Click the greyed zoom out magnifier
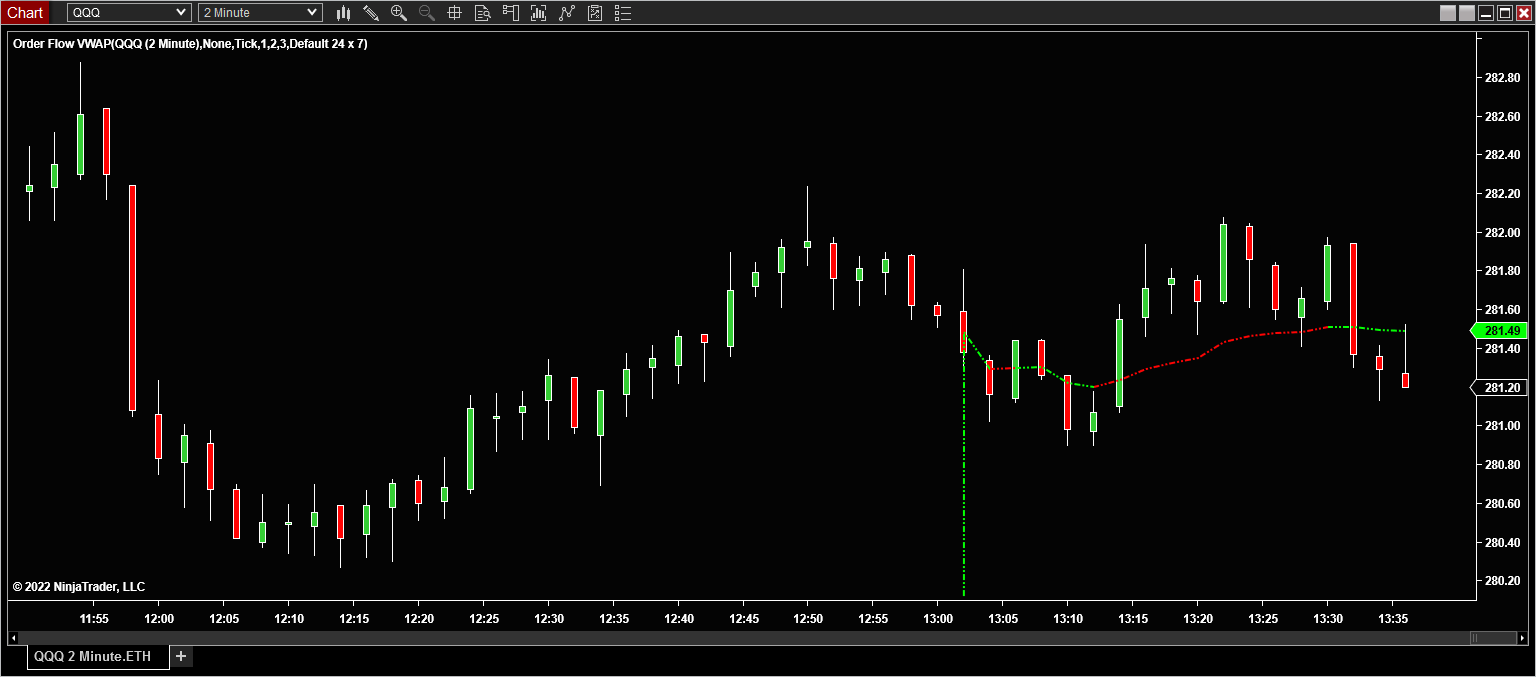The height and width of the screenshot is (677, 1536). click(x=427, y=13)
